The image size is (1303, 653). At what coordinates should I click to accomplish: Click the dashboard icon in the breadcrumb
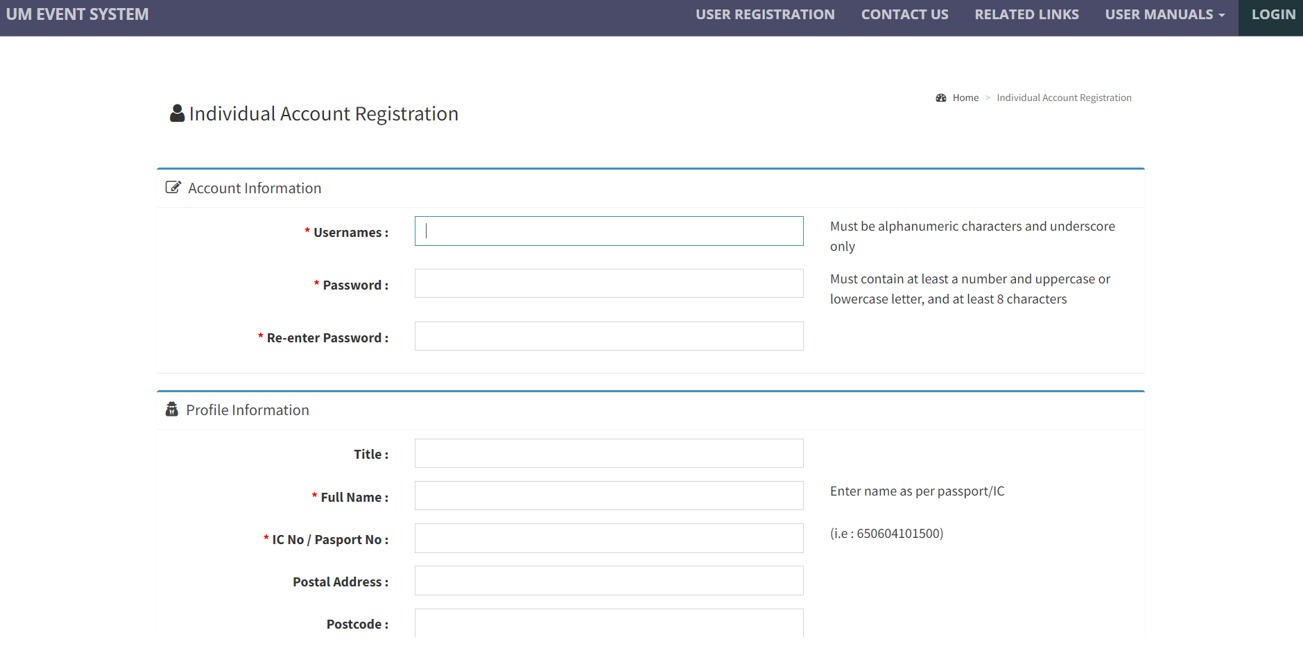tap(941, 98)
